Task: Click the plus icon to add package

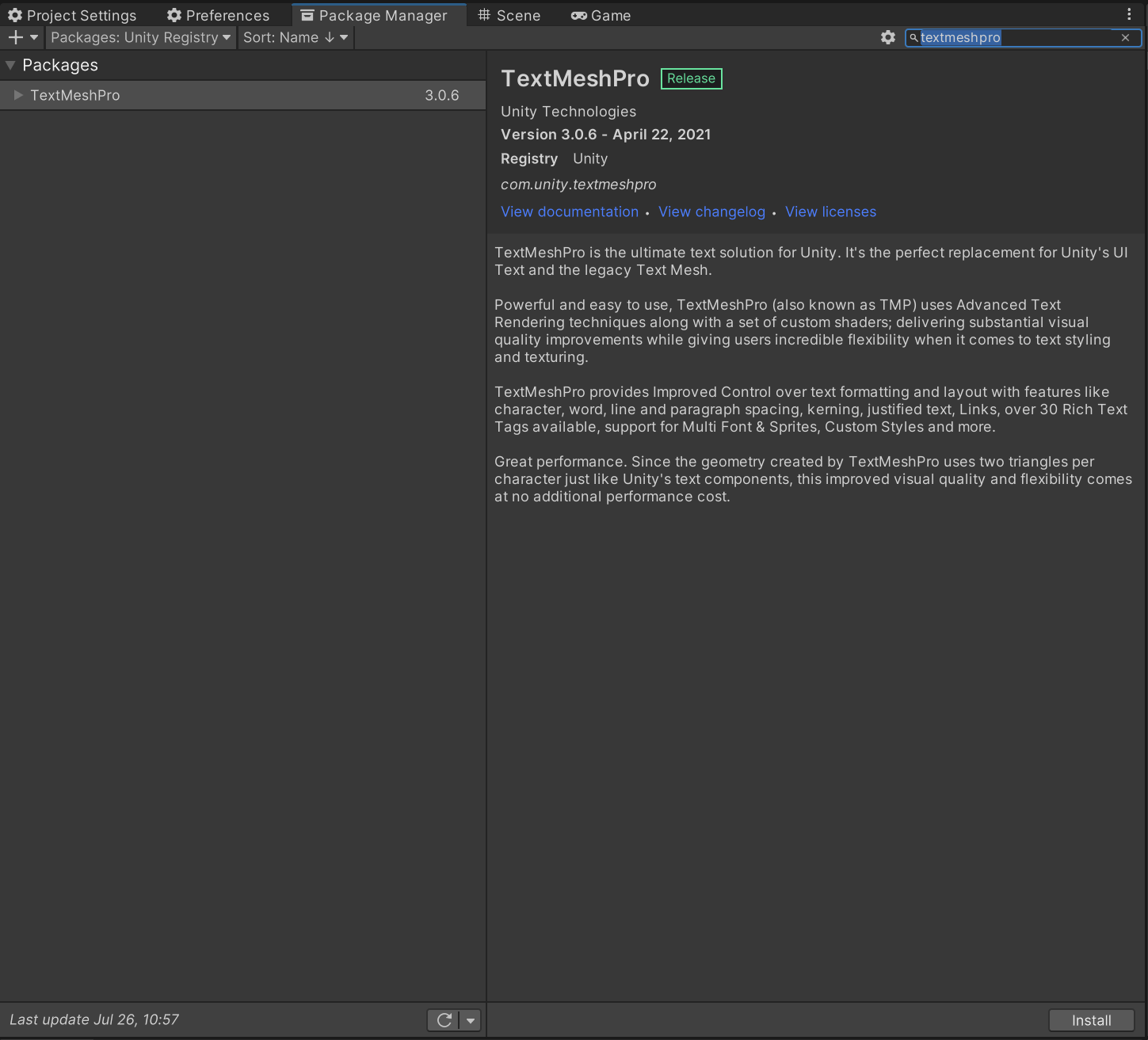Action: (x=15, y=37)
